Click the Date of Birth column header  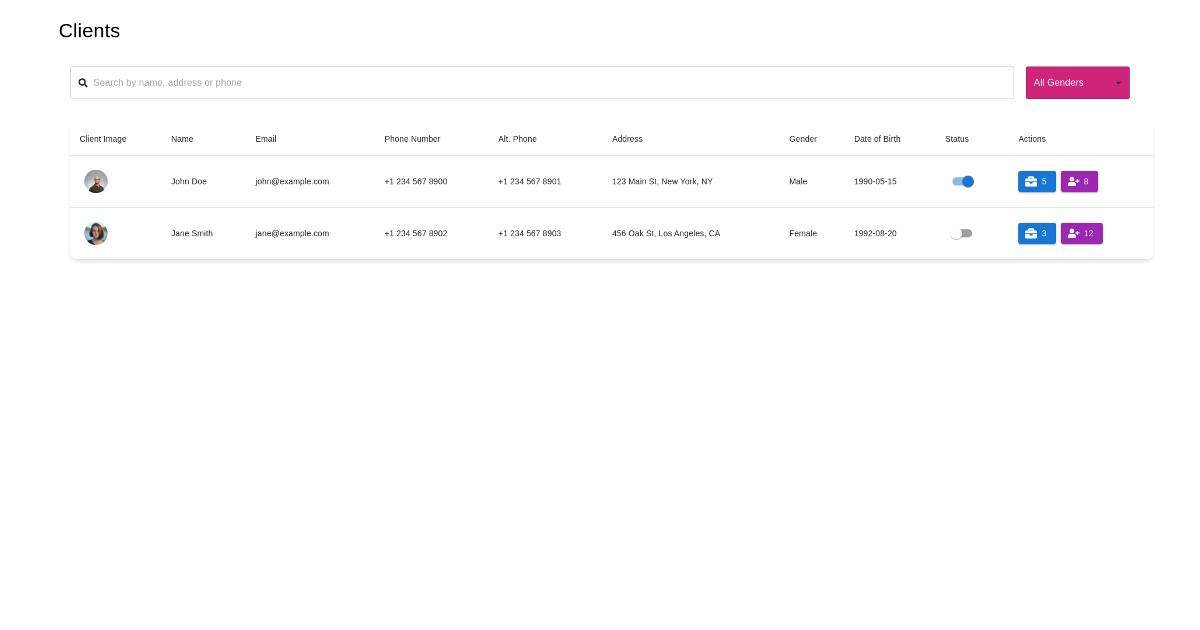(877, 139)
